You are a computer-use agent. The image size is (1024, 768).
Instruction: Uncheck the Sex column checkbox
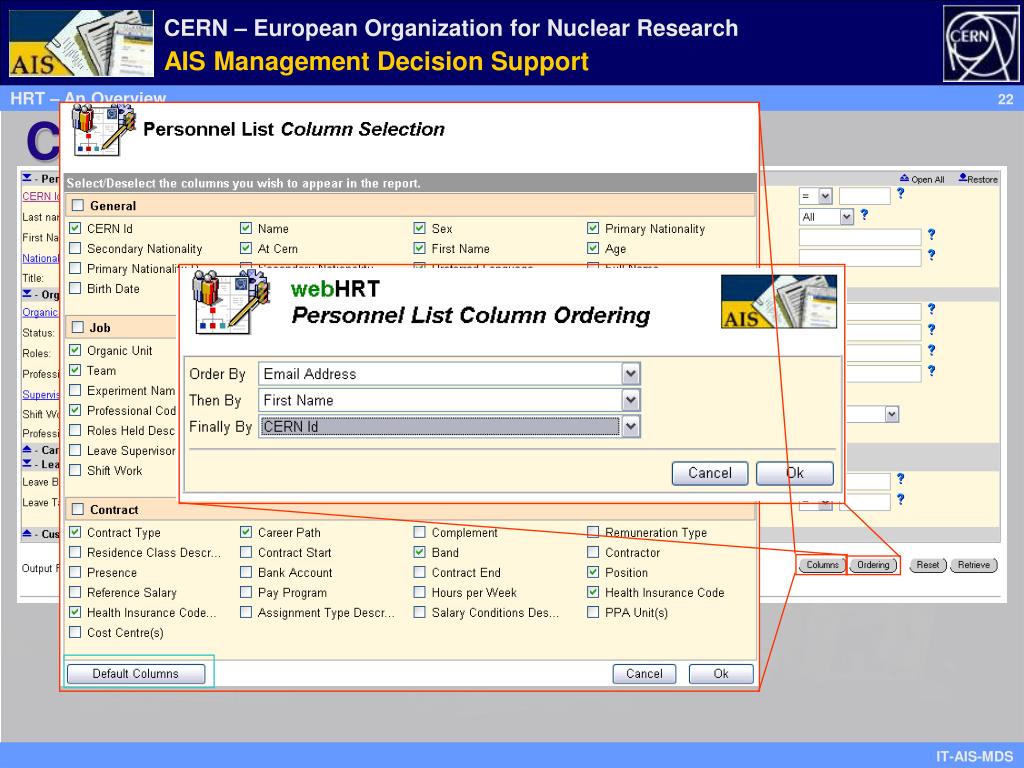pos(419,228)
